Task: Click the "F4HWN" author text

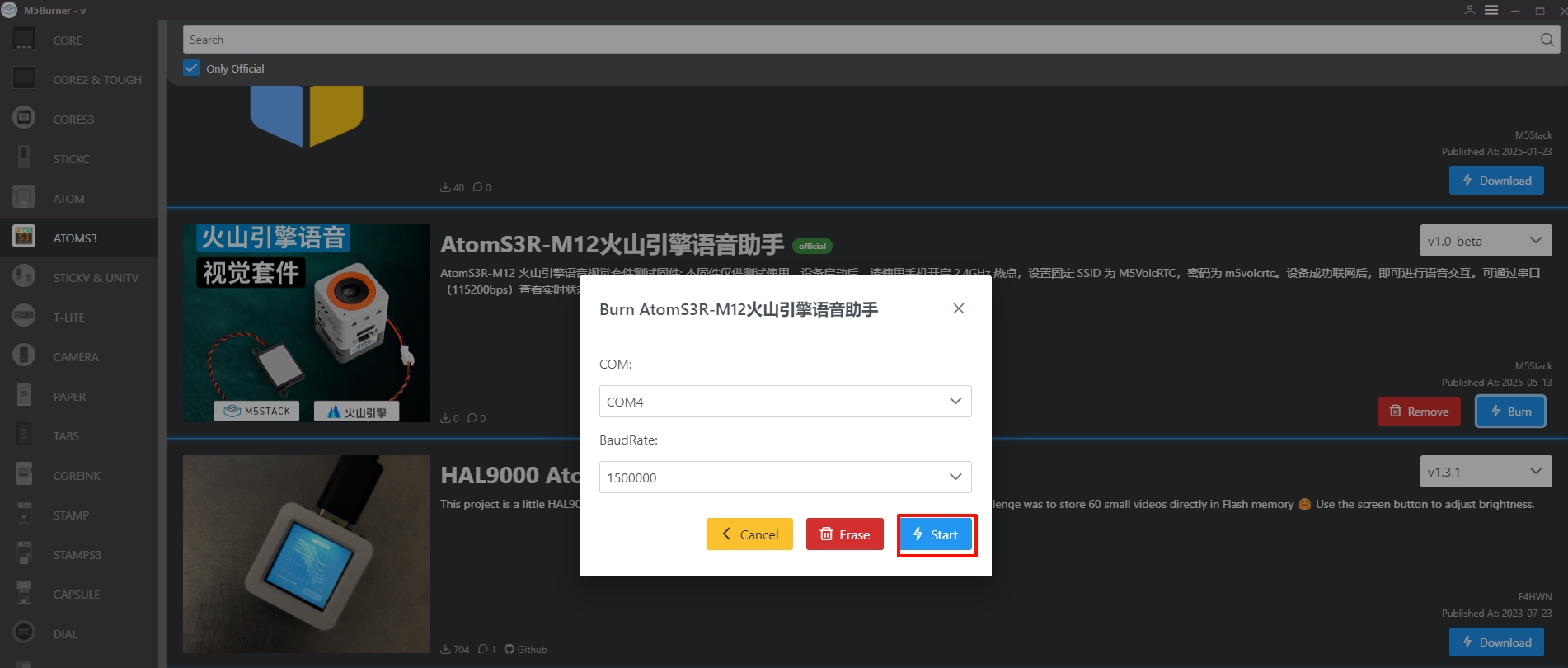Action: click(1535, 597)
